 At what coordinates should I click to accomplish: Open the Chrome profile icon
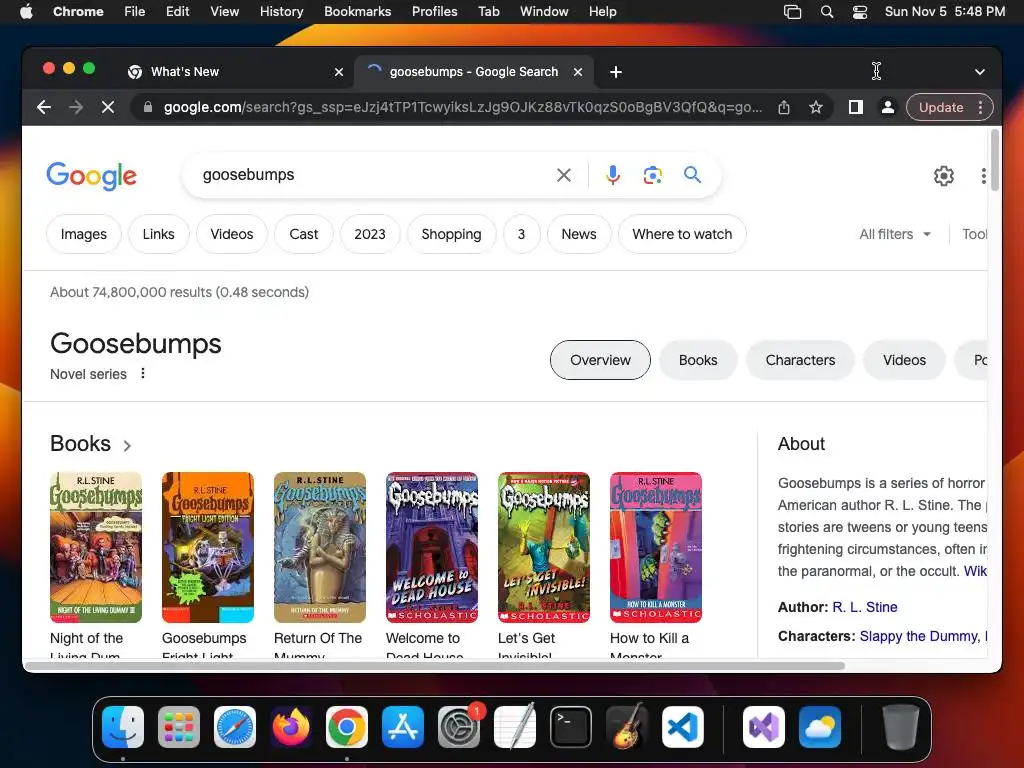(888, 107)
